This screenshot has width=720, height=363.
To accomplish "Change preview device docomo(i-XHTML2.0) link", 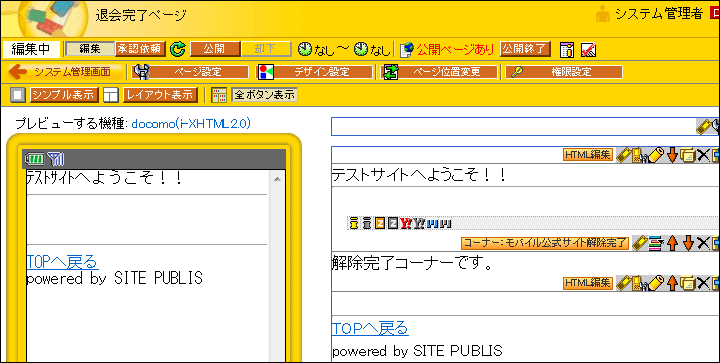I will [191, 123].
